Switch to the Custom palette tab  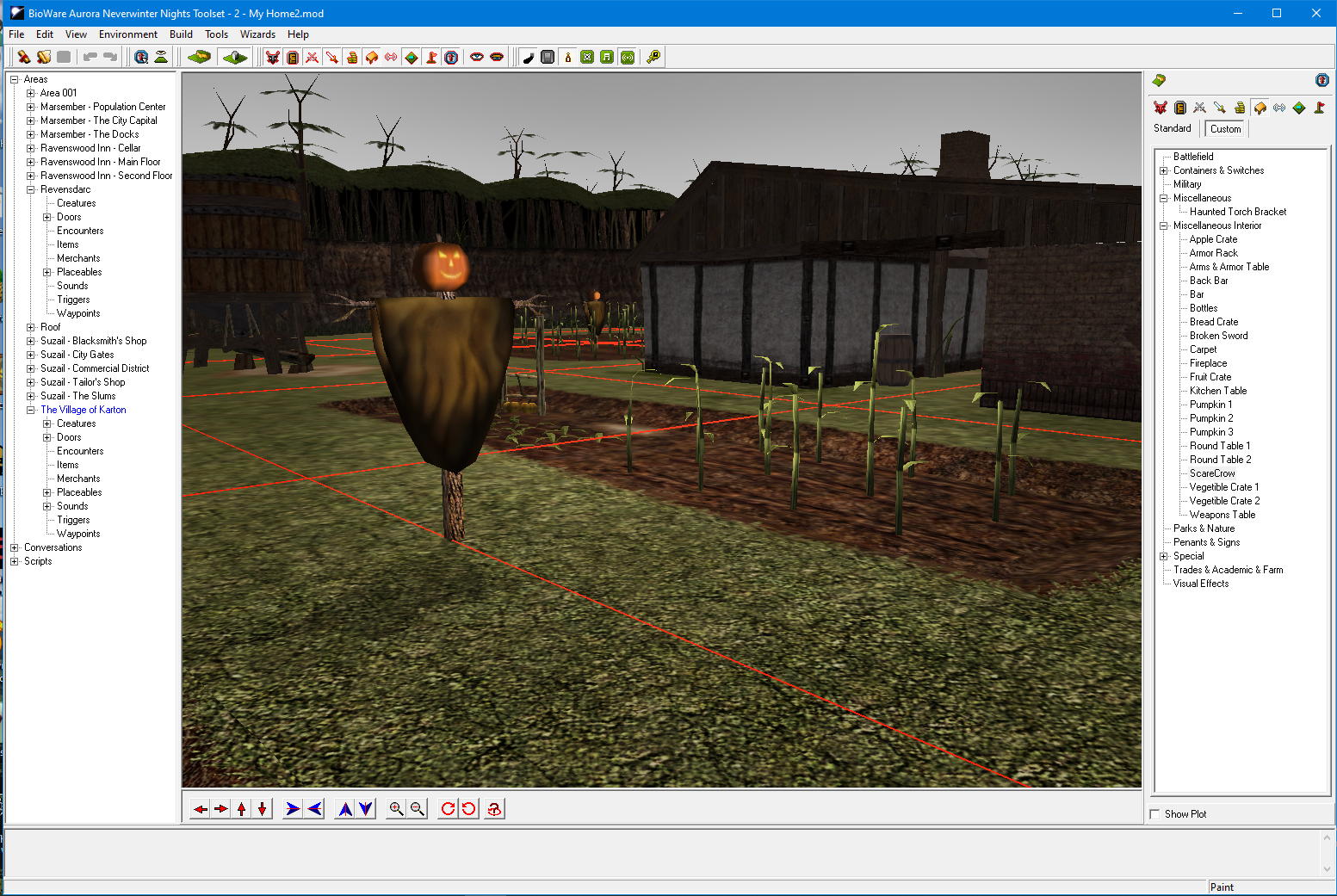click(x=1226, y=129)
